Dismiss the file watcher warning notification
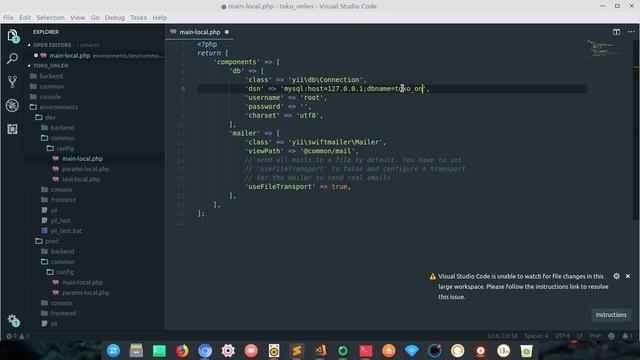The width and height of the screenshot is (640, 360). coord(628,276)
